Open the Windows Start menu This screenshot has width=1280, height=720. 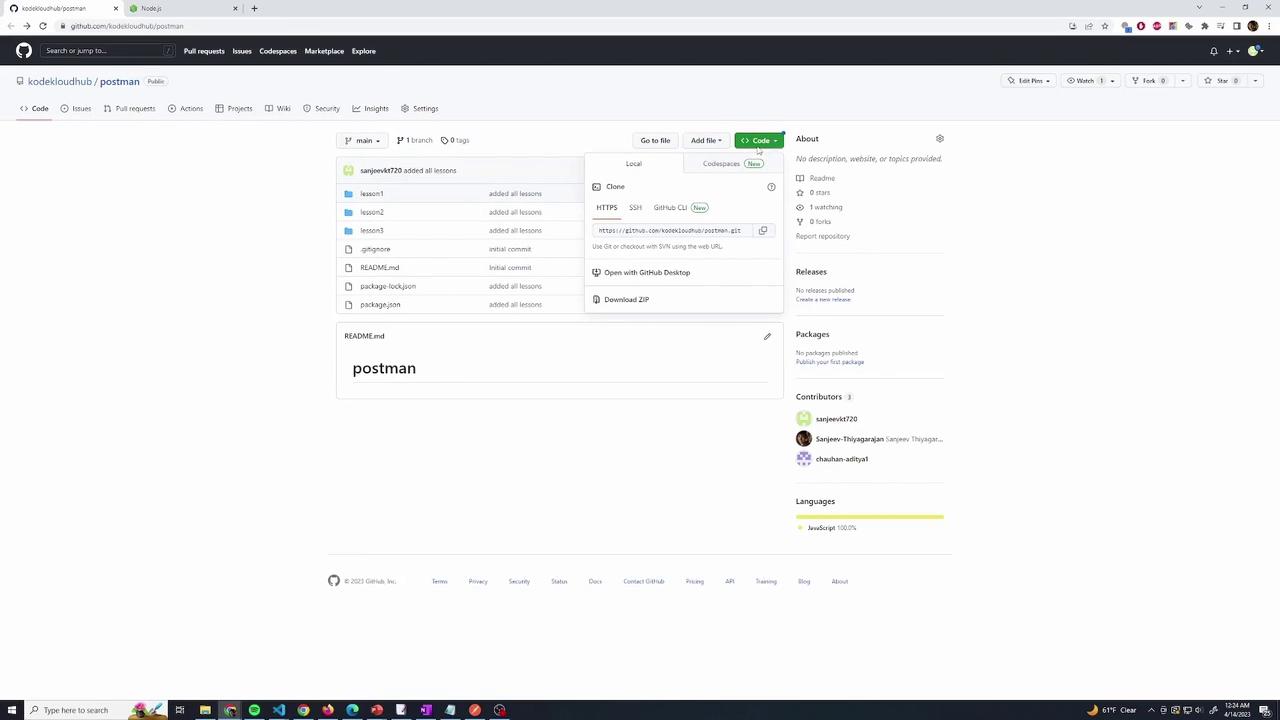tap(12, 710)
